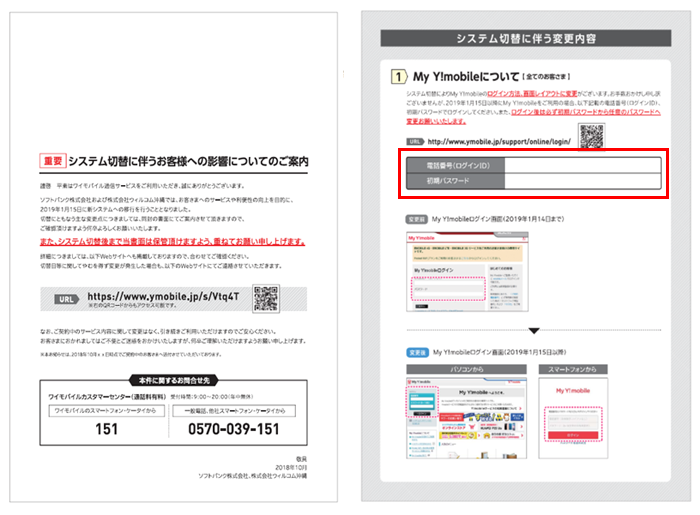Click the blank 初期パスワード field
This screenshot has height=515, width=700.
582,182
